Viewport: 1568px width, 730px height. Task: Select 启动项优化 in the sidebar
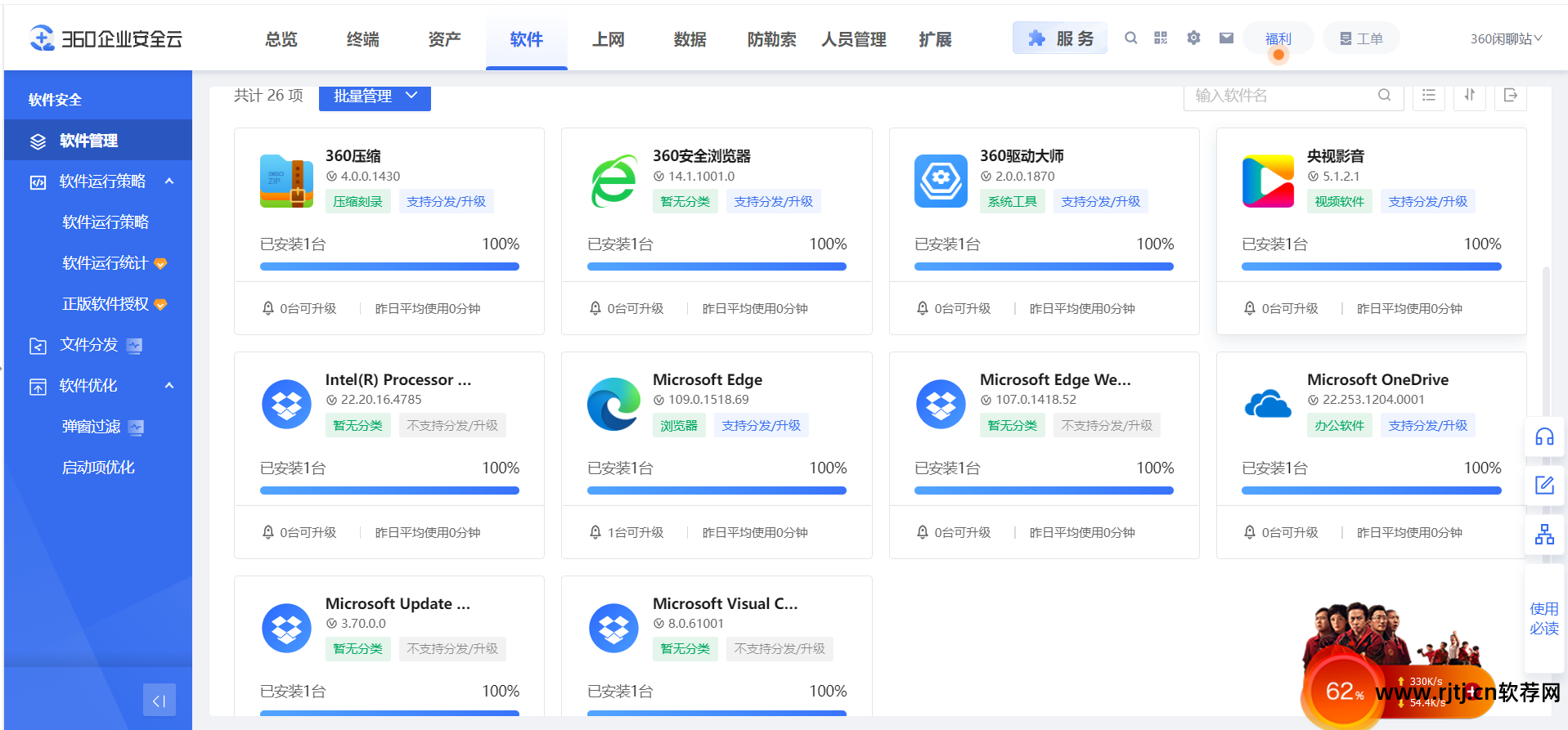98,468
